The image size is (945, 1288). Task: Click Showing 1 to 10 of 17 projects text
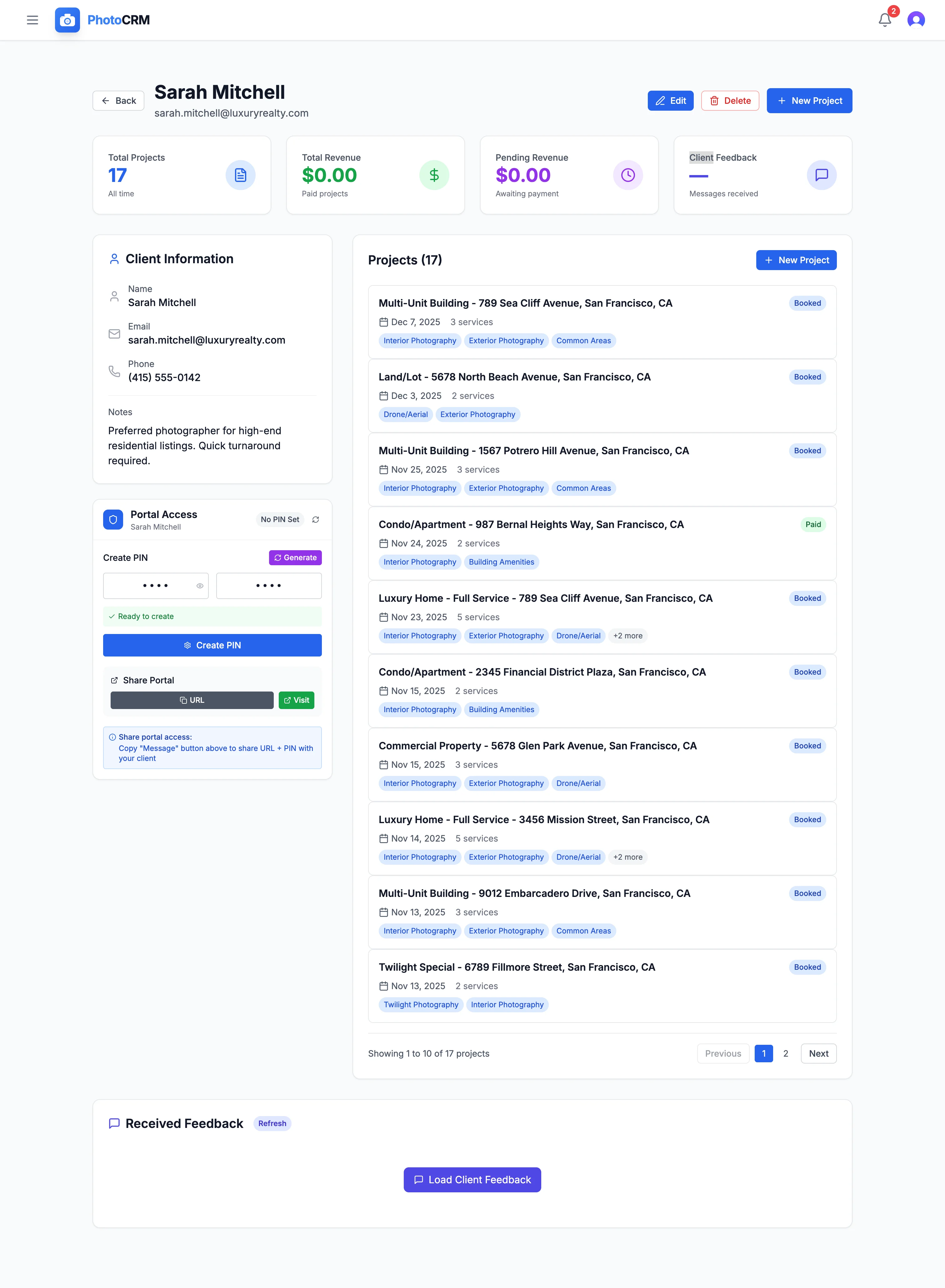(428, 1054)
